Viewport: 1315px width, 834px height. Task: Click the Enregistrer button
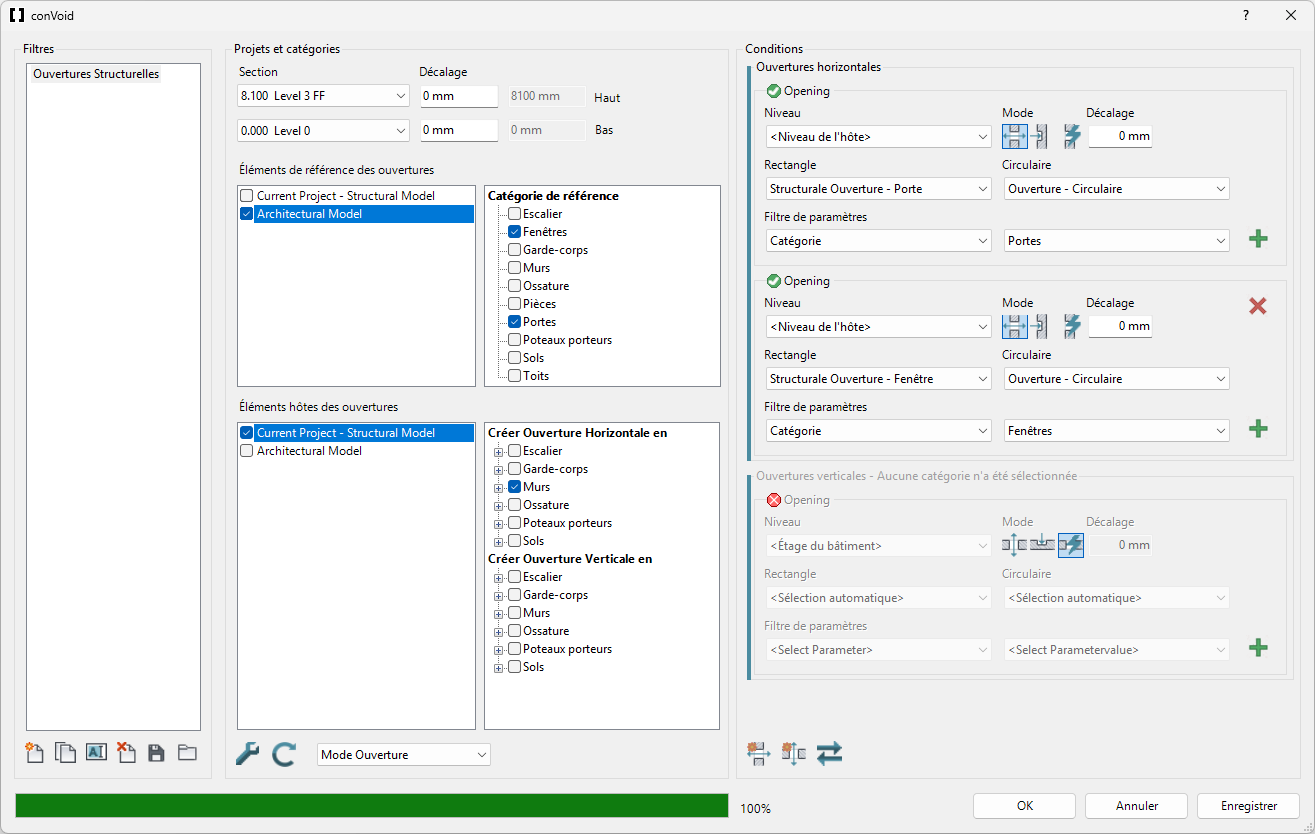(x=1249, y=806)
